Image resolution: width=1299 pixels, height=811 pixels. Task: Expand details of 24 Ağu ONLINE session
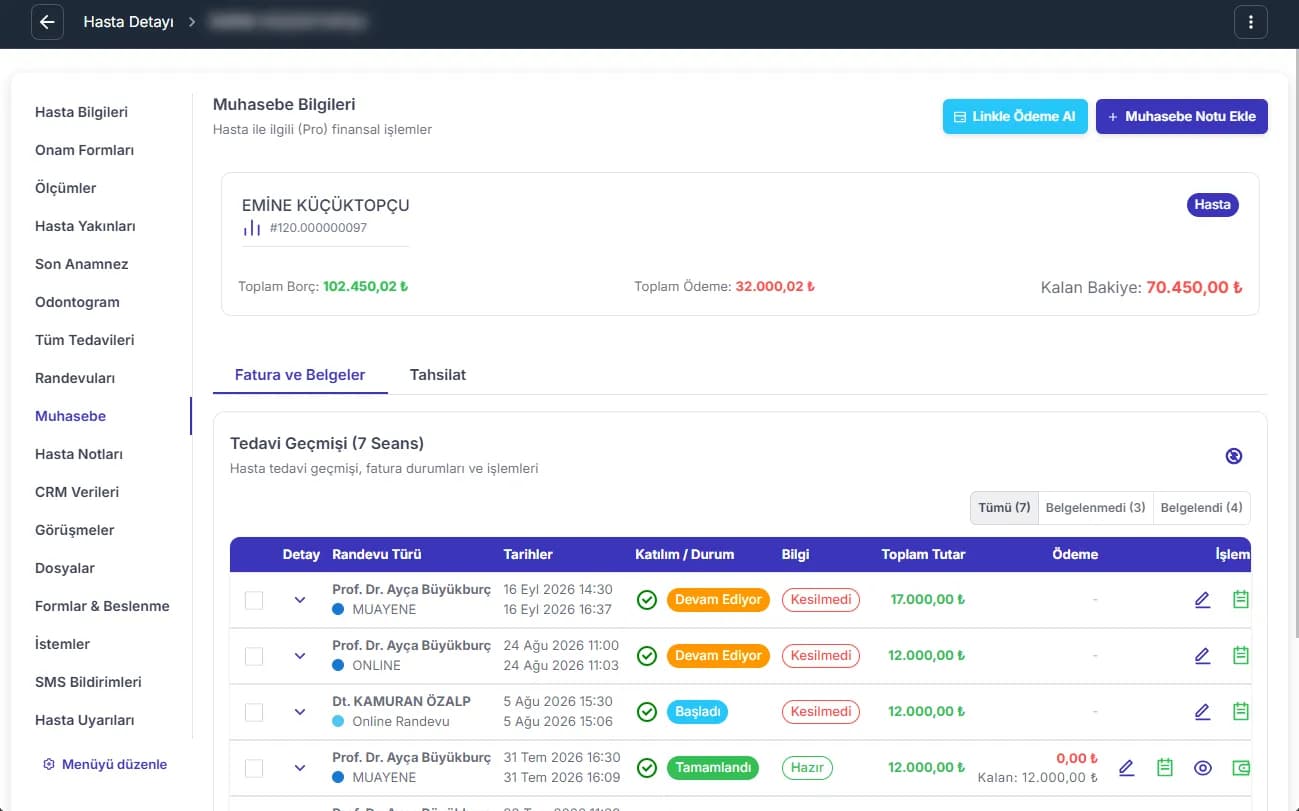pyautogui.click(x=299, y=656)
